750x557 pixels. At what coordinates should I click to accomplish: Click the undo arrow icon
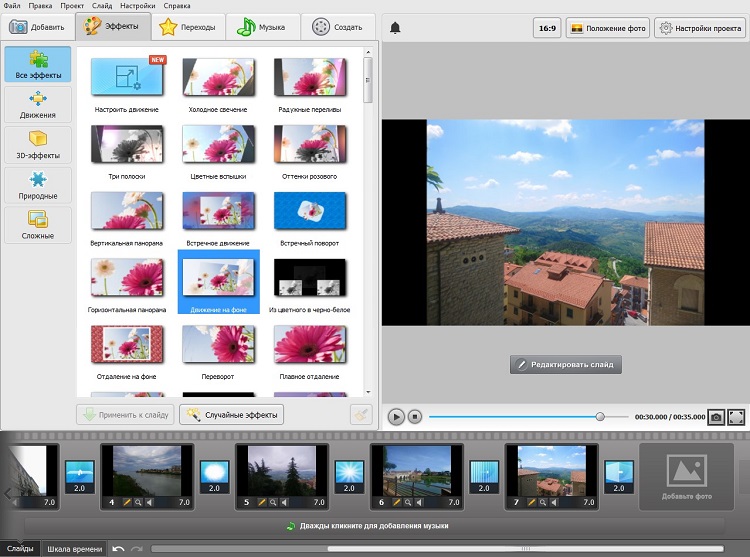[118, 549]
